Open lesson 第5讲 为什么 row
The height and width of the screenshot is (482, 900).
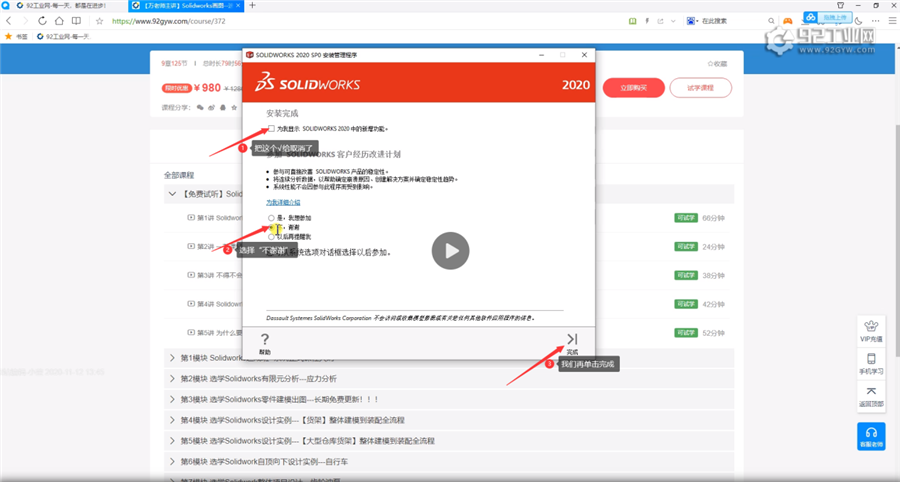(x=449, y=332)
